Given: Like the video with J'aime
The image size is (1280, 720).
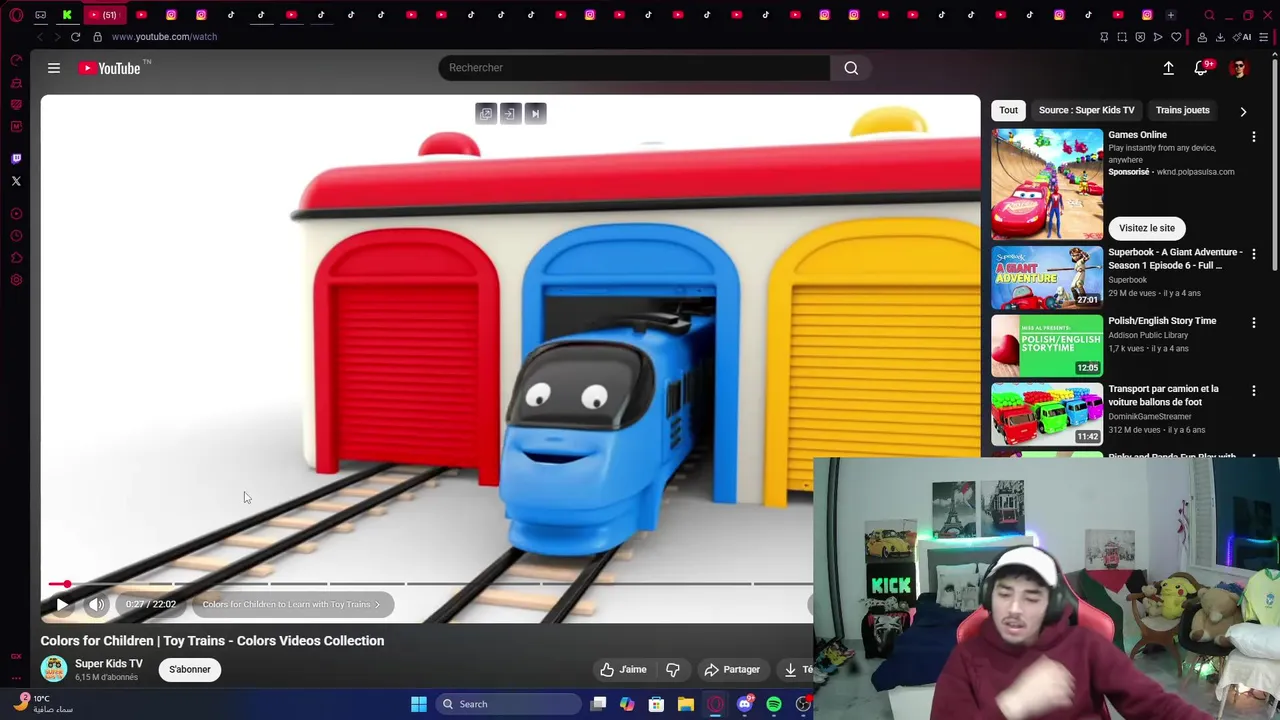Looking at the screenshot, I should (624, 669).
